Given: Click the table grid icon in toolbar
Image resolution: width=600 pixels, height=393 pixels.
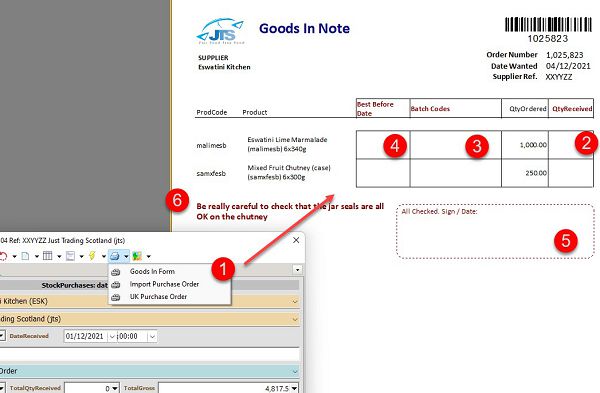Looking at the screenshot, I should tap(47, 256).
